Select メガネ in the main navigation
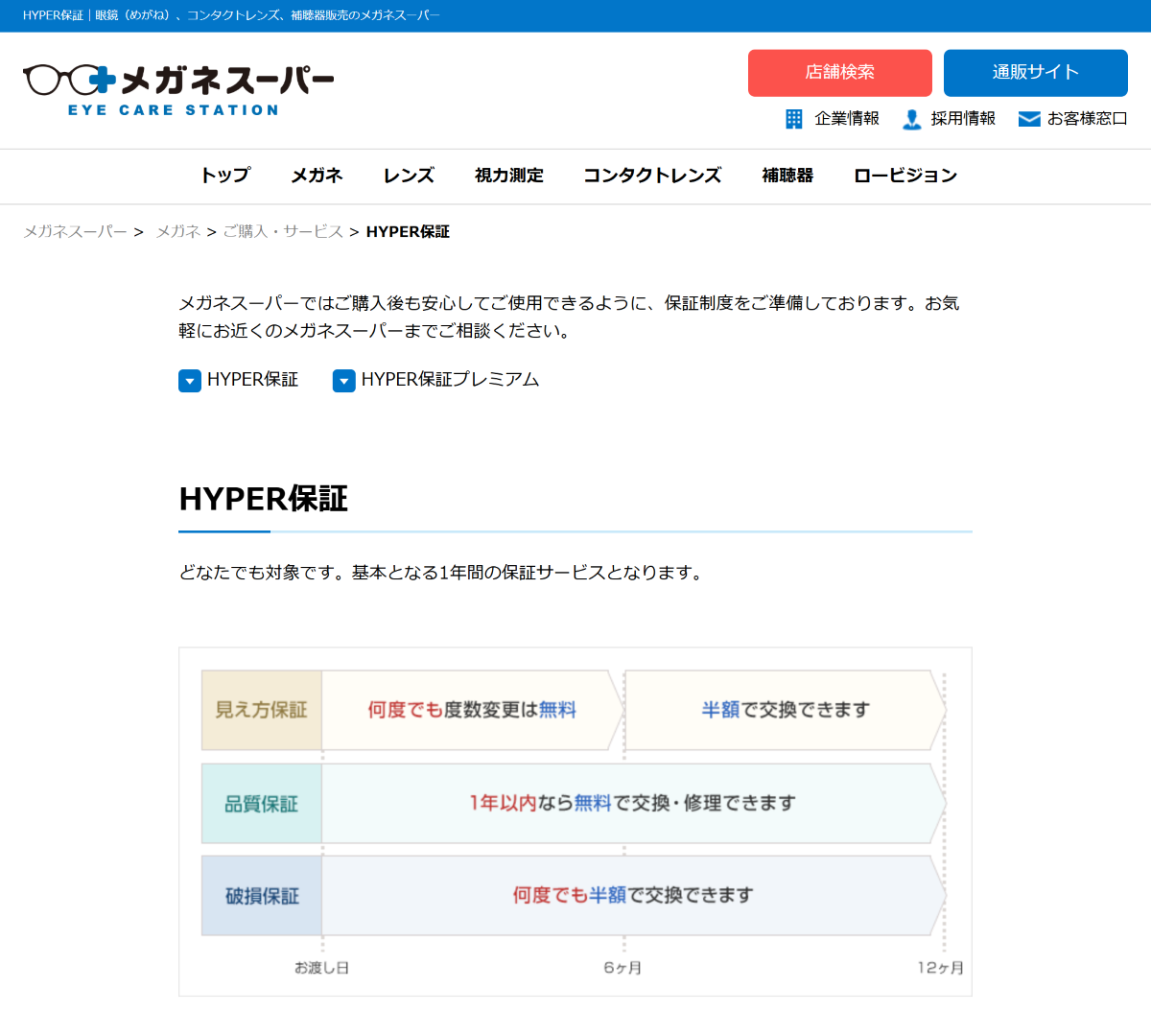Image resolution: width=1151 pixels, height=1036 pixels. pyautogui.click(x=317, y=176)
